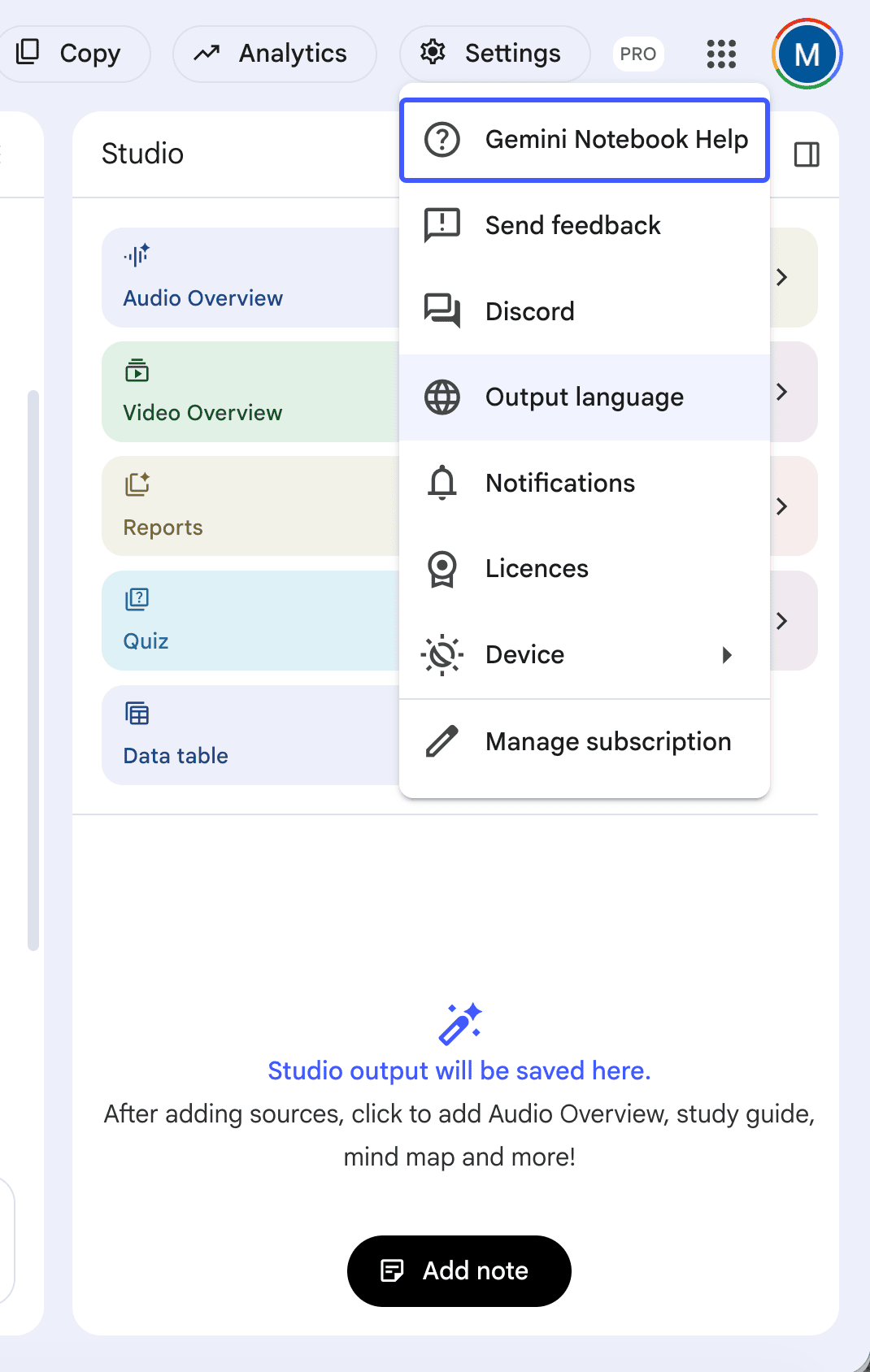Image resolution: width=870 pixels, height=1372 pixels.
Task: Click the Studio panel heading
Action: [x=142, y=154]
